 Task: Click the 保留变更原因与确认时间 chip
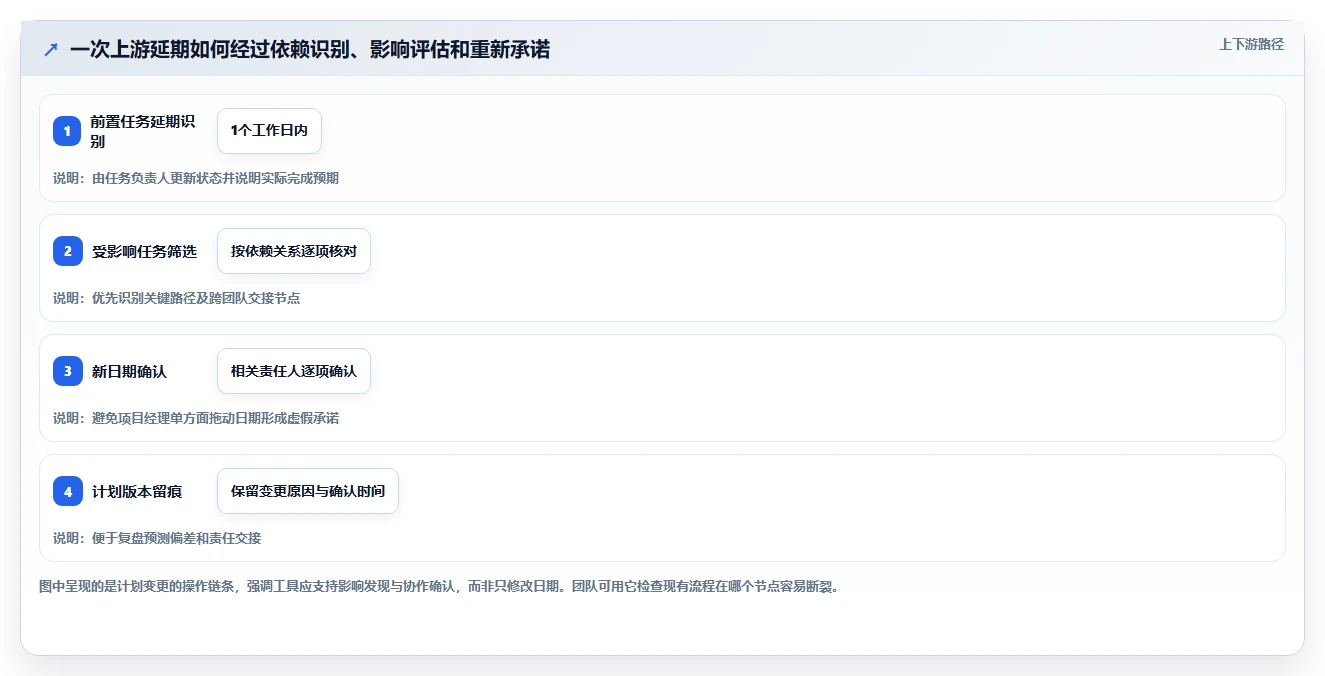[x=308, y=491]
